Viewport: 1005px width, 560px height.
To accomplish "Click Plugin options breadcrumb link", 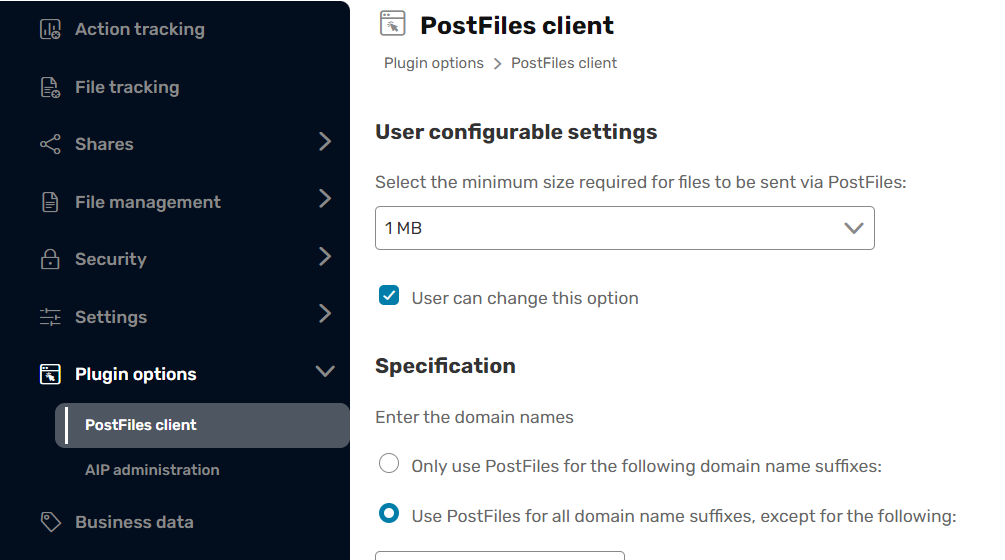I will pos(434,63).
